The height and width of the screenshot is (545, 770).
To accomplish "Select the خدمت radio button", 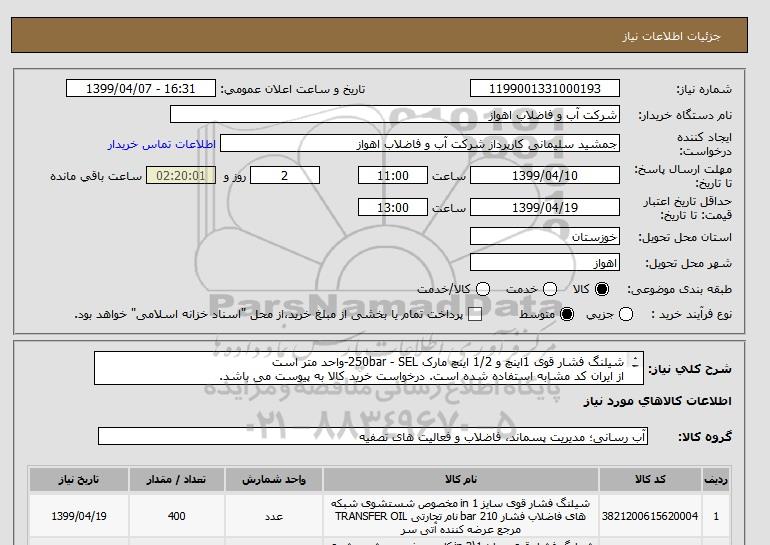I will (x=550, y=289).
